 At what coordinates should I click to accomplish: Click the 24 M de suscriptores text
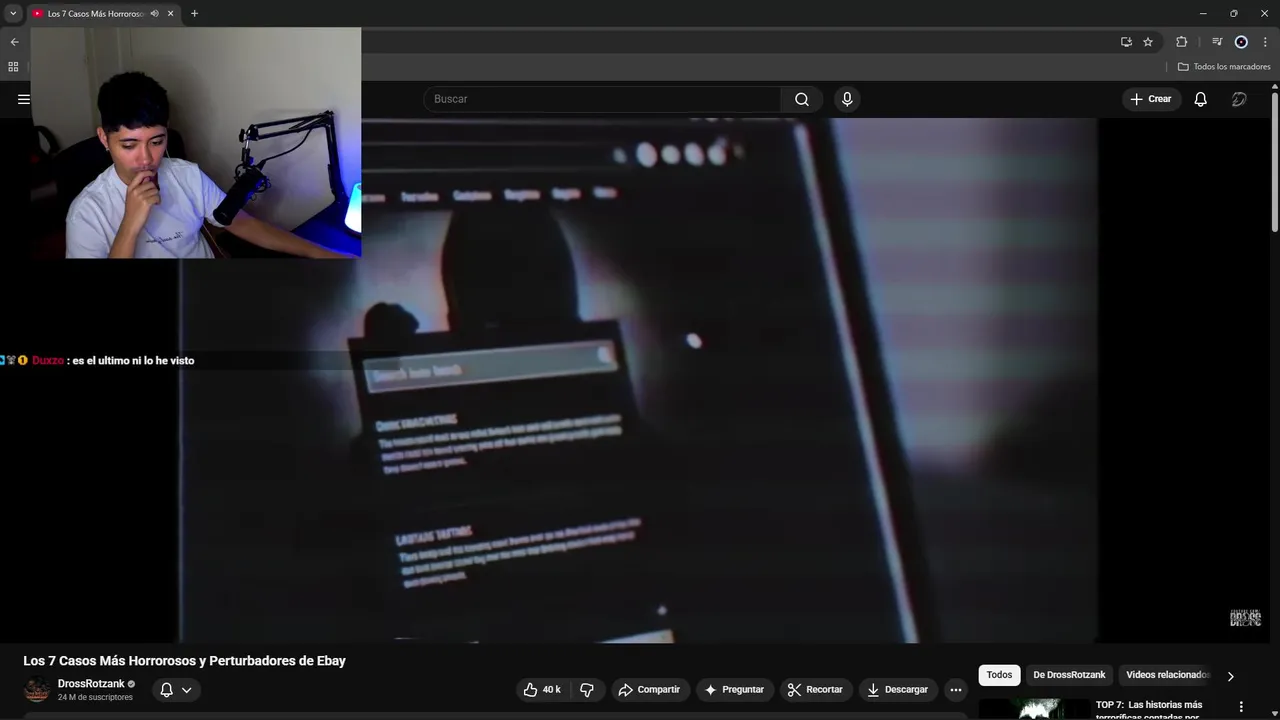[95, 697]
